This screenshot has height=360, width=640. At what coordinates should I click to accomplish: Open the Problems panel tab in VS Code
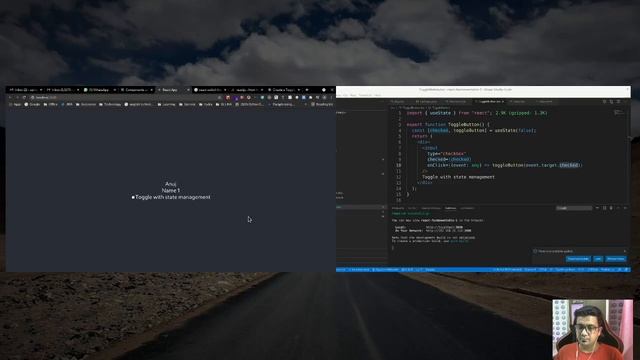(398, 208)
